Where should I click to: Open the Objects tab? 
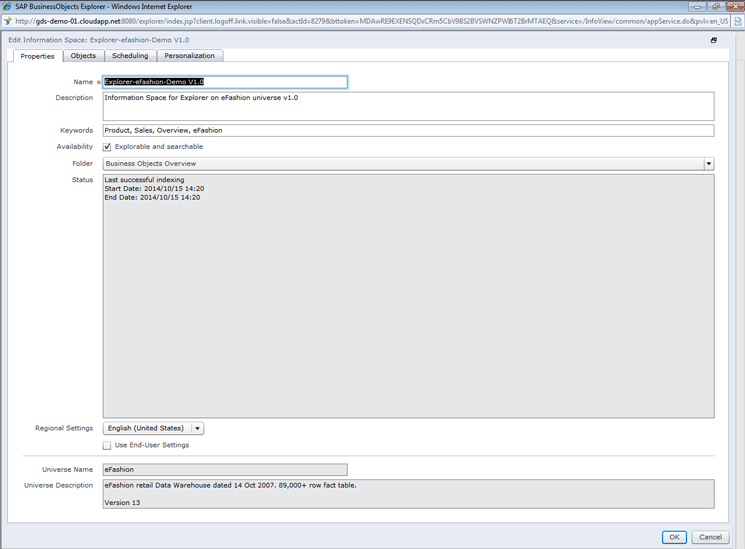coord(83,56)
